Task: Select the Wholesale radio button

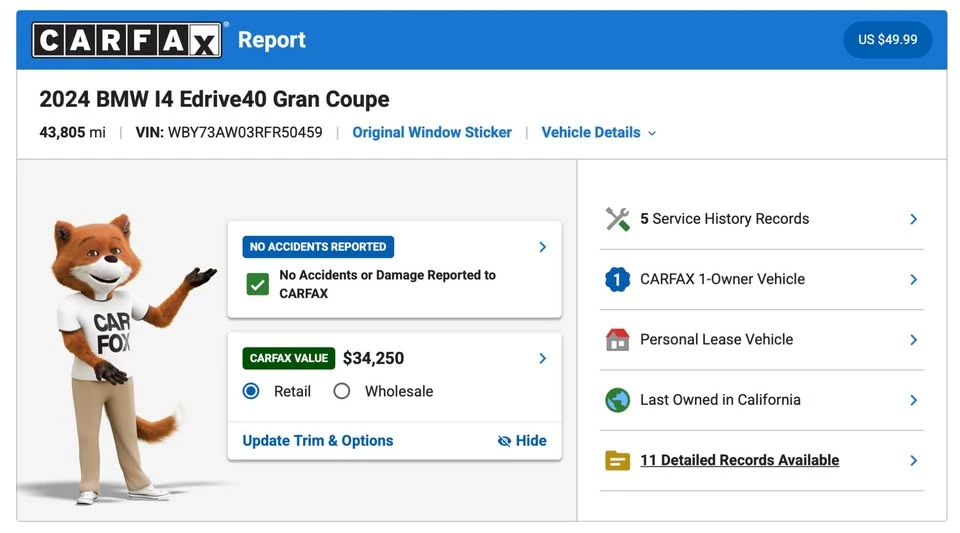Action: [x=342, y=391]
